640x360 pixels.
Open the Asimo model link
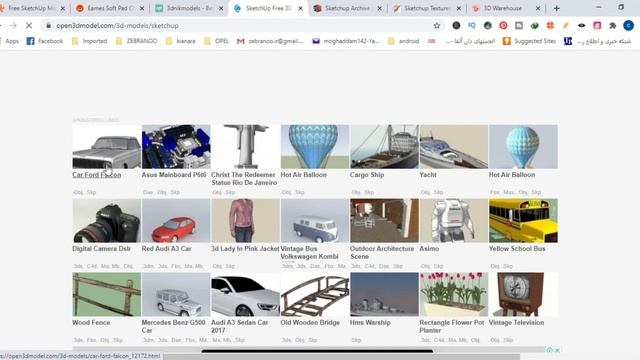pyautogui.click(x=429, y=249)
